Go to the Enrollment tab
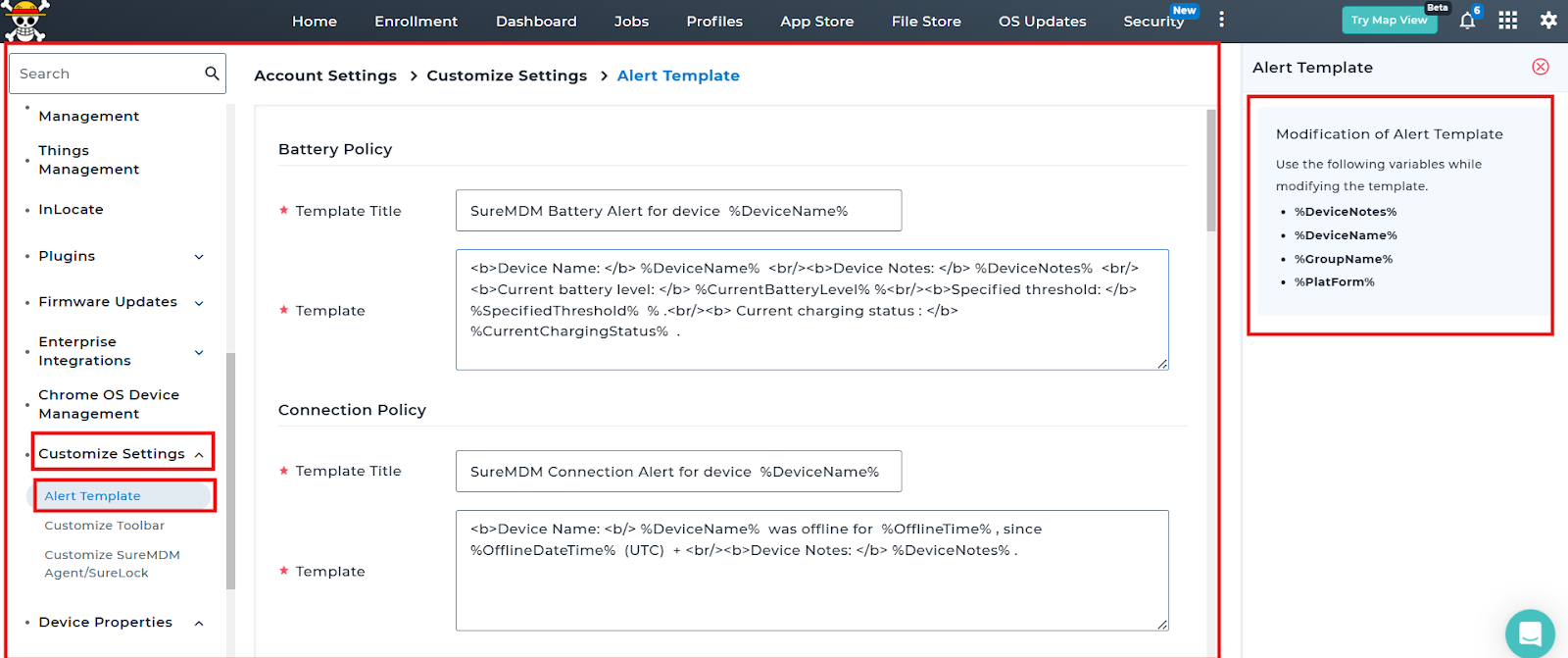This screenshot has width=1568, height=658. 416,22
